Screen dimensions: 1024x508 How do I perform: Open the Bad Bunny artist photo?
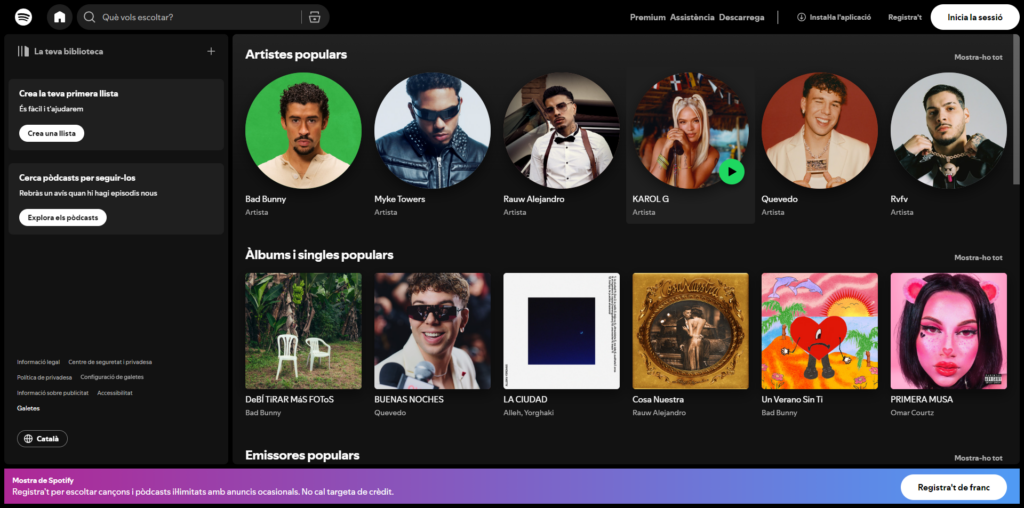[x=303, y=131]
